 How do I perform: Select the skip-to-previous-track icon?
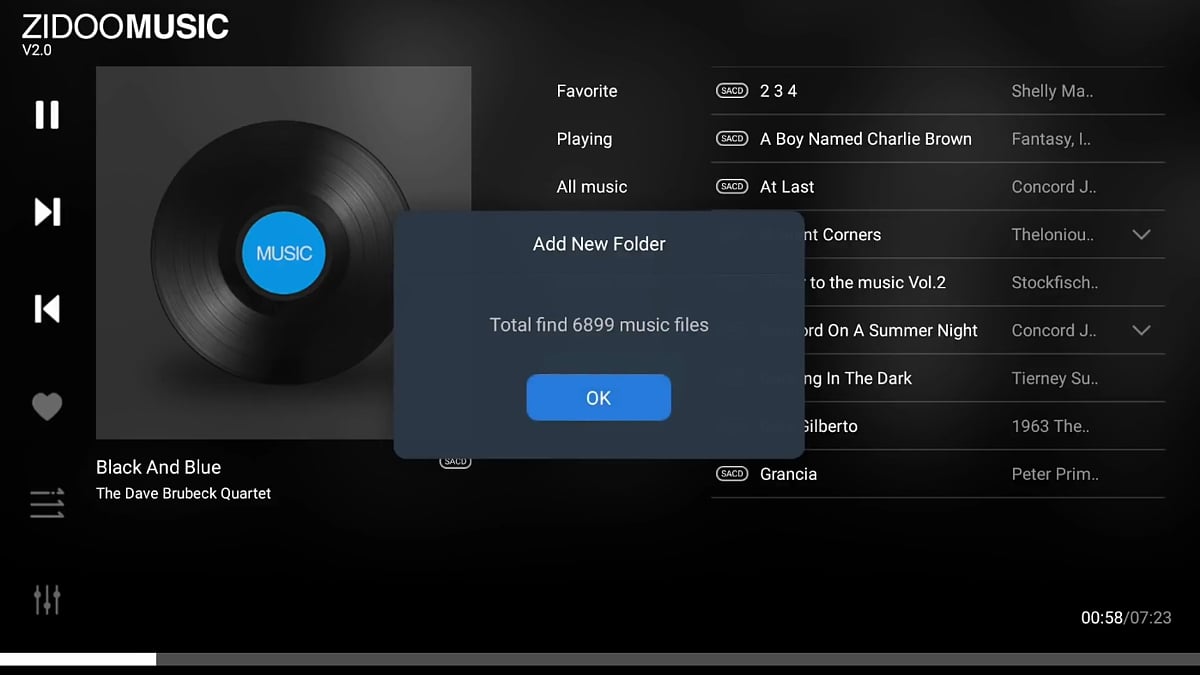(46, 308)
